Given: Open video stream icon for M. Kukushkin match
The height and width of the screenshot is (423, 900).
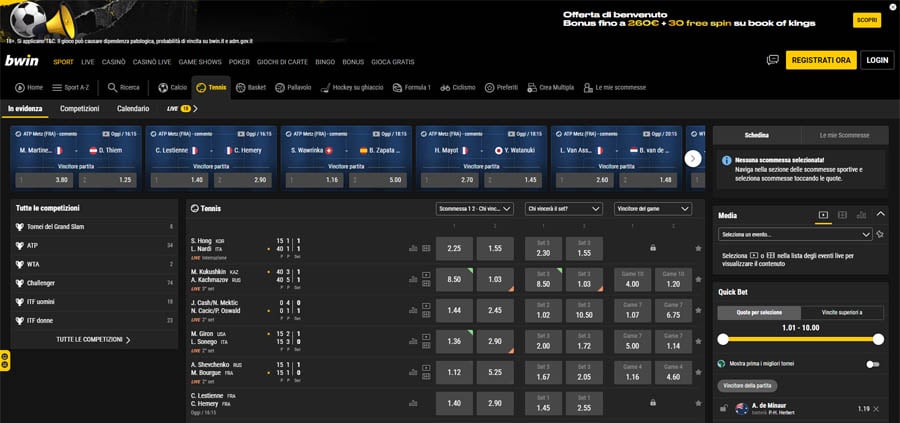Looking at the screenshot, I should point(426,275).
